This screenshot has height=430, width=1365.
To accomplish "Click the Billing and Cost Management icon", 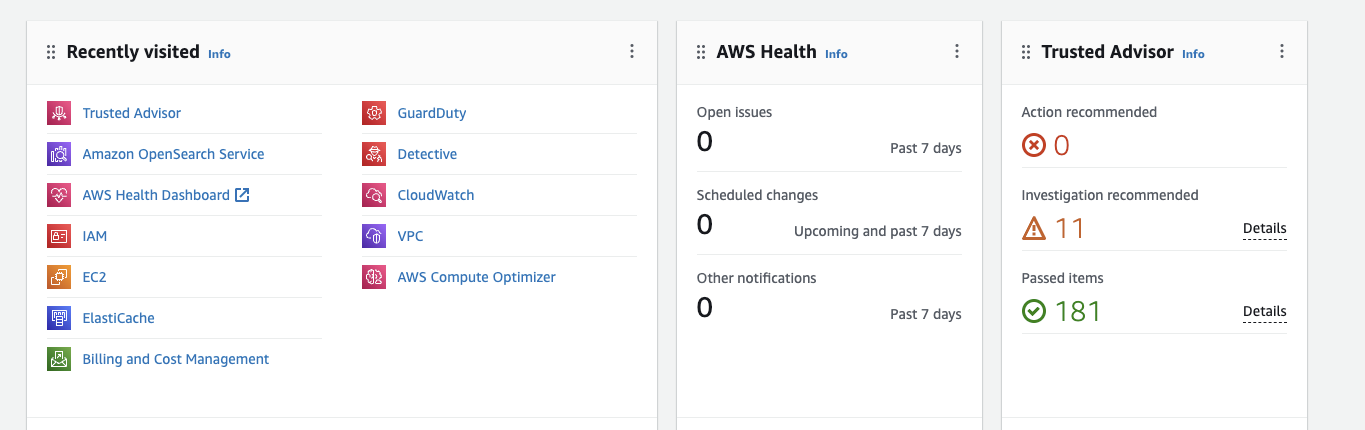I will [59, 359].
